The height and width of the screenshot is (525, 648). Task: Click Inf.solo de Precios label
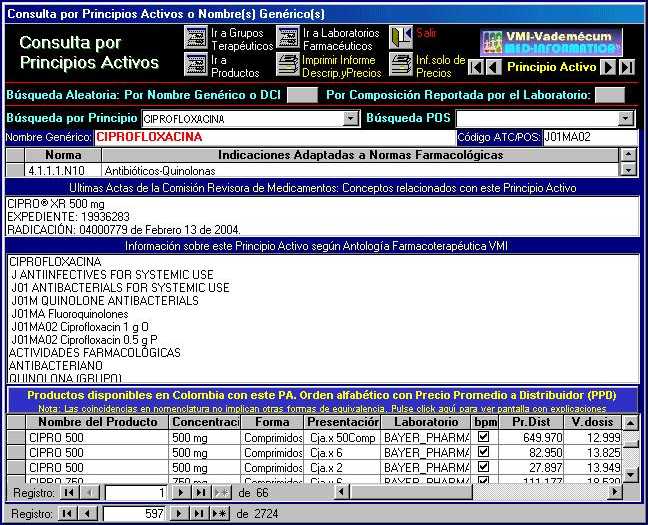click(x=440, y=66)
